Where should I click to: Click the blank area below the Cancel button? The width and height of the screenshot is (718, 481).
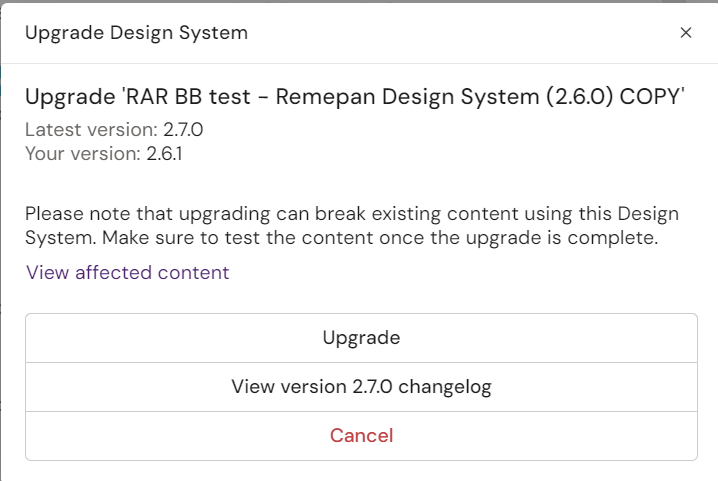(361, 471)
